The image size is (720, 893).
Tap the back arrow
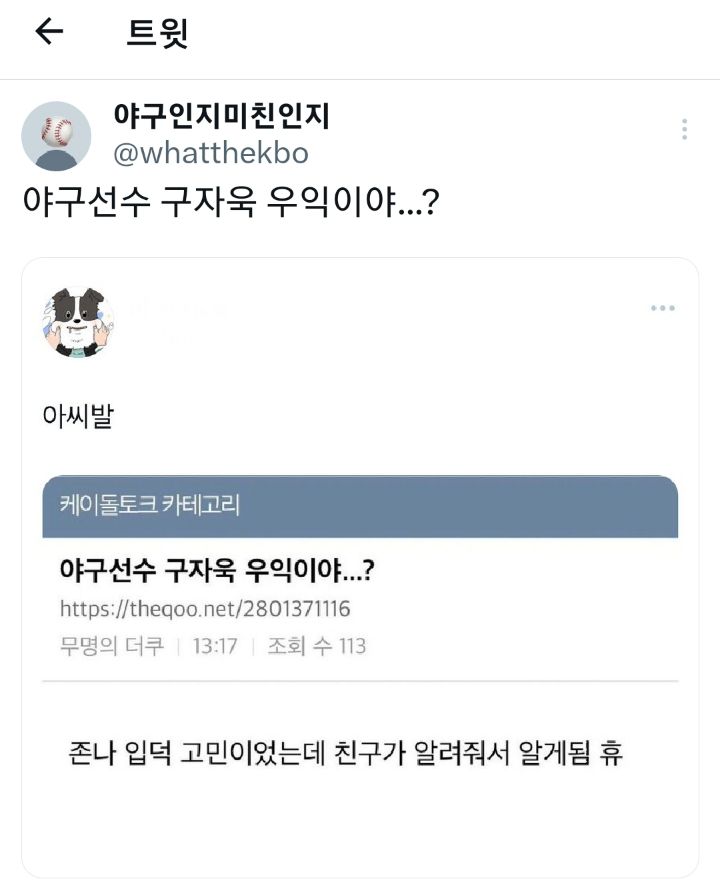pos(49,32)
